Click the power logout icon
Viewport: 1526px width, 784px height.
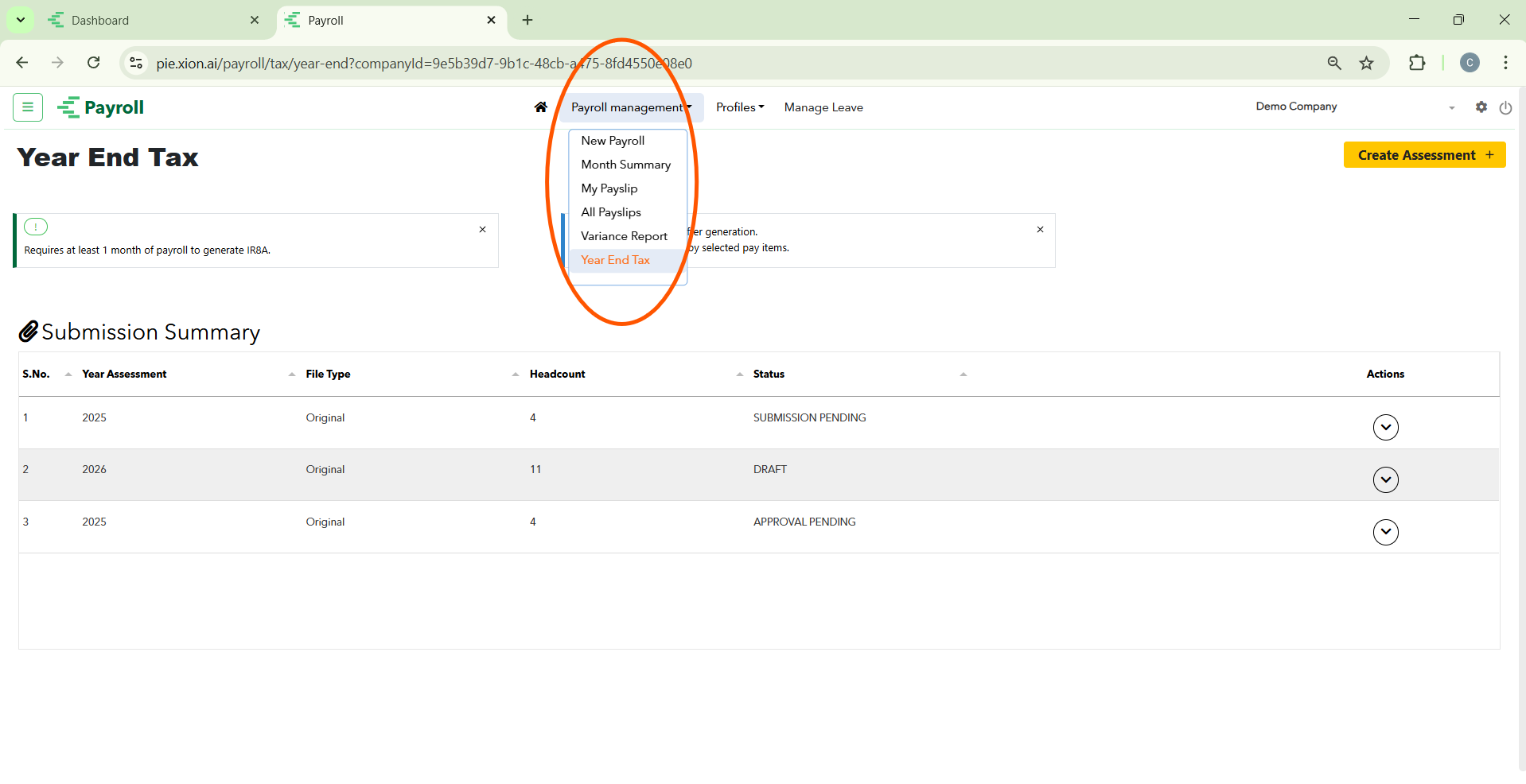[x=1505, y=108]
